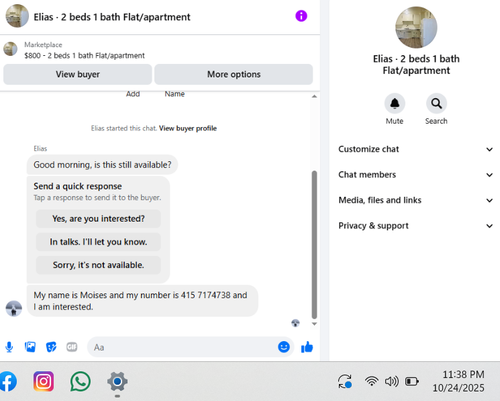This screenshot has height=401, width=500.
Task: Click 'Good morning, is this still available?' message
Action: pyautogui.click(x=102, y=165)
